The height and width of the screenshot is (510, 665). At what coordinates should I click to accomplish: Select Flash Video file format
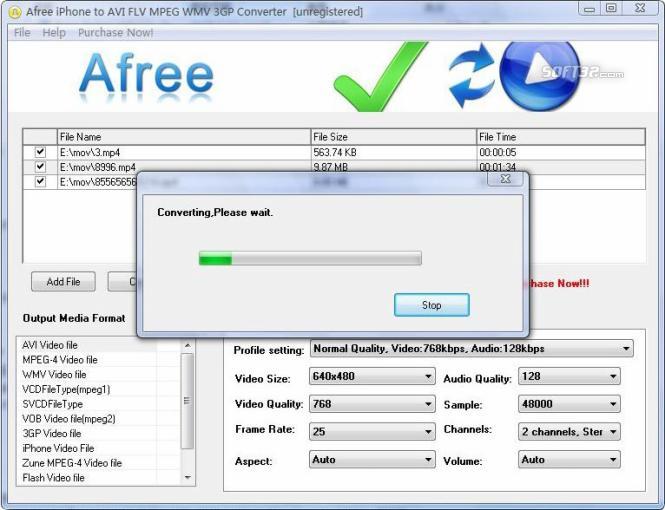(x=53, y=478)
